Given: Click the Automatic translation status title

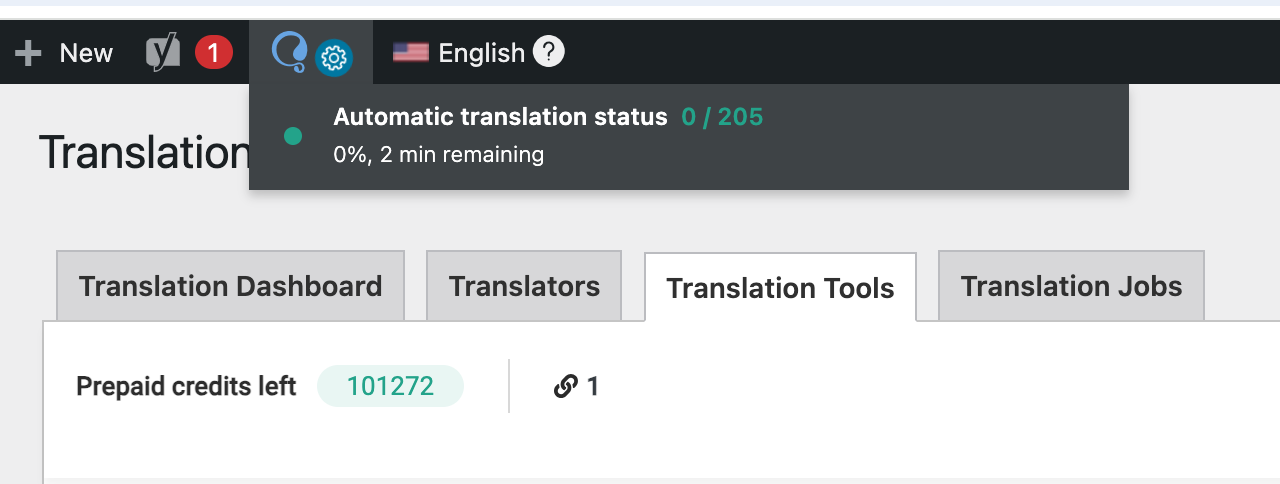Looking at the screenshot, I should click(x=500, y=117).
